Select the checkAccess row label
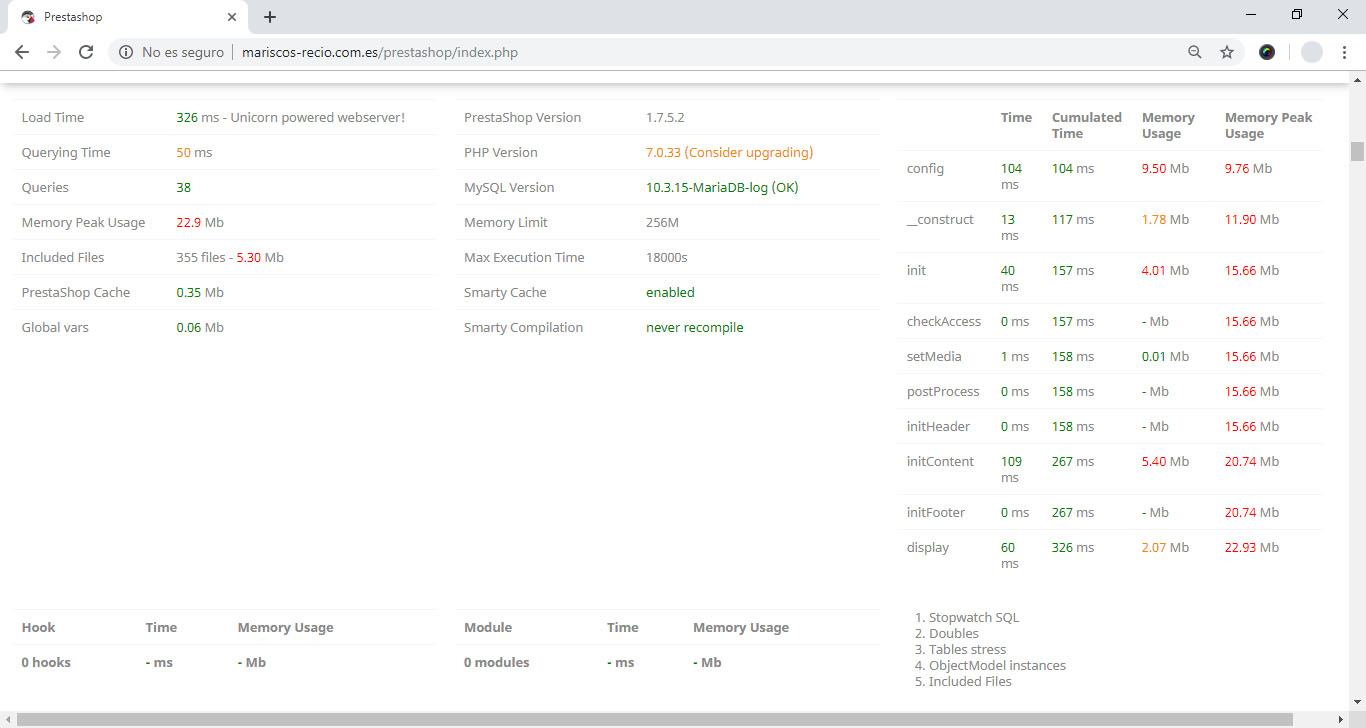1366x728 pixels. [944, 322]
